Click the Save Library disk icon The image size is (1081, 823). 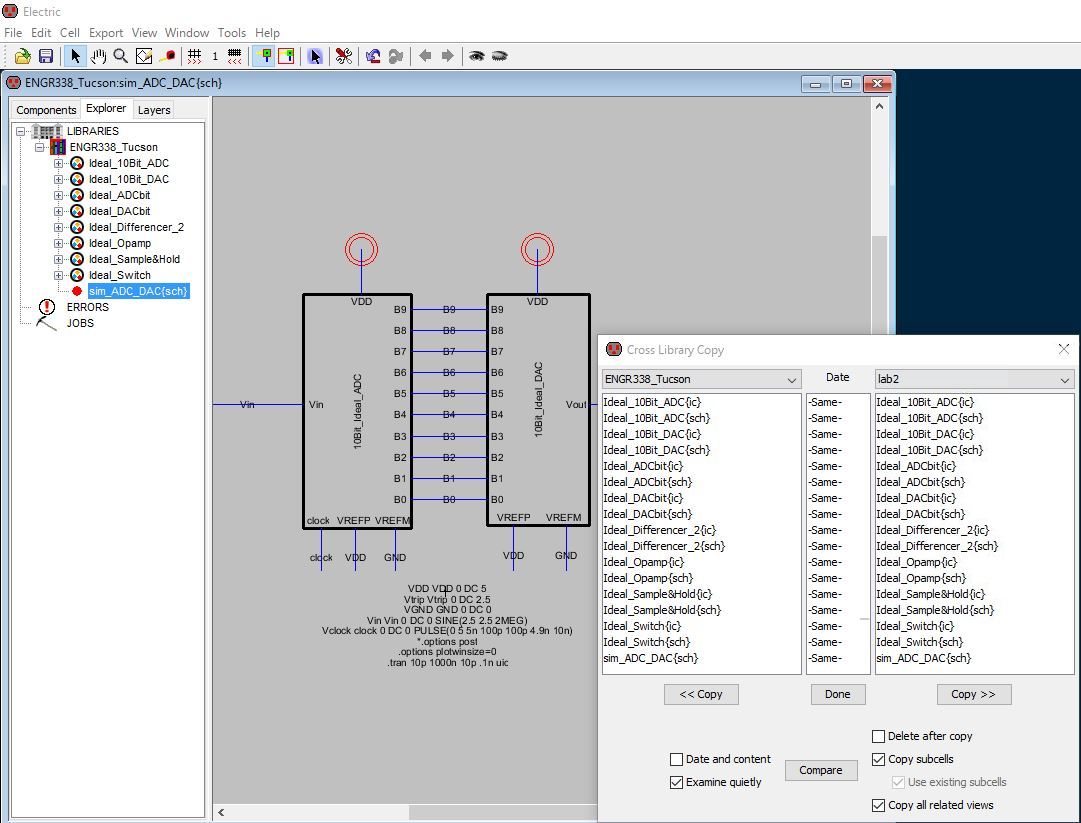click(45, 56)
